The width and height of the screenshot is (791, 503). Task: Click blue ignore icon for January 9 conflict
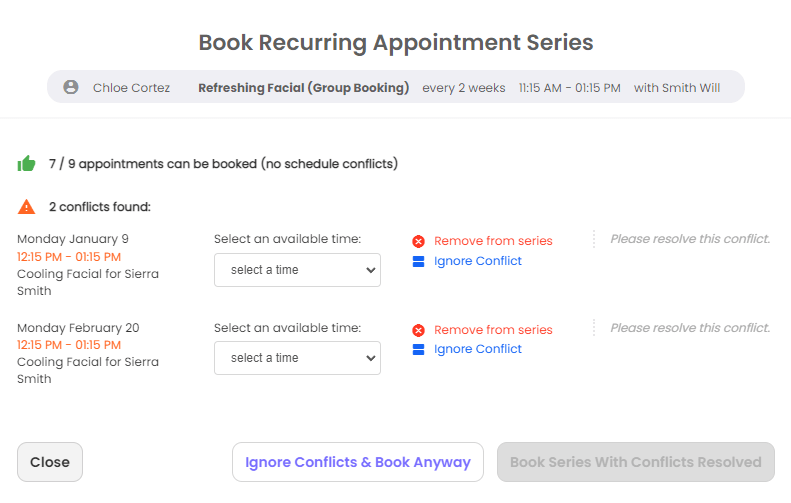coord(418,262)
